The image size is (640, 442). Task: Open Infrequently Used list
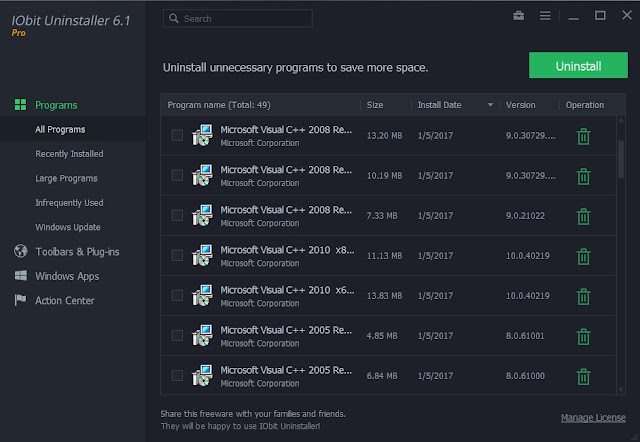(x=69, y=203)
